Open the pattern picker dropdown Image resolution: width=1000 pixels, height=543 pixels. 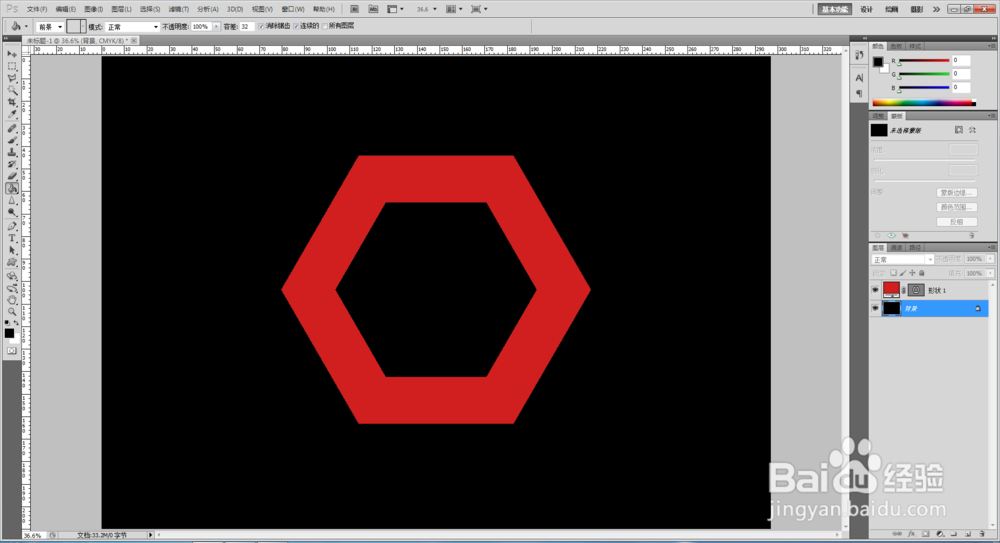[x=83, y=27]
